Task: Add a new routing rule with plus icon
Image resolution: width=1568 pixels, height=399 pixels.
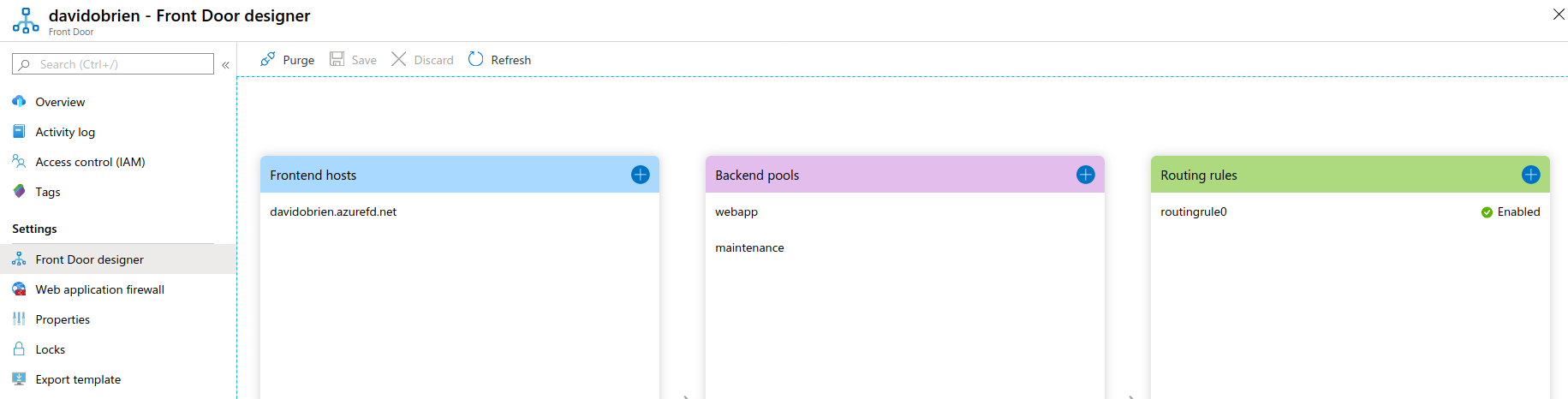Action: pos(1531,175)
